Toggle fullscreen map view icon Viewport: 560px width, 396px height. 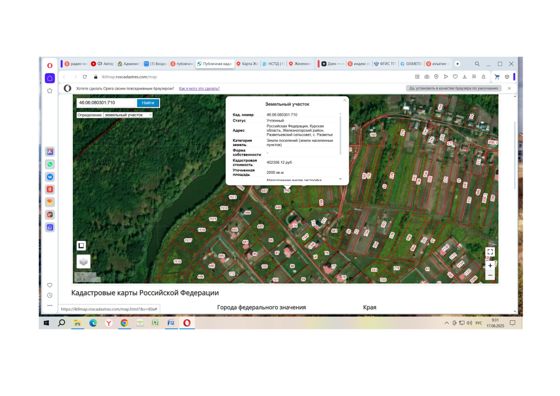coord(490,252)
